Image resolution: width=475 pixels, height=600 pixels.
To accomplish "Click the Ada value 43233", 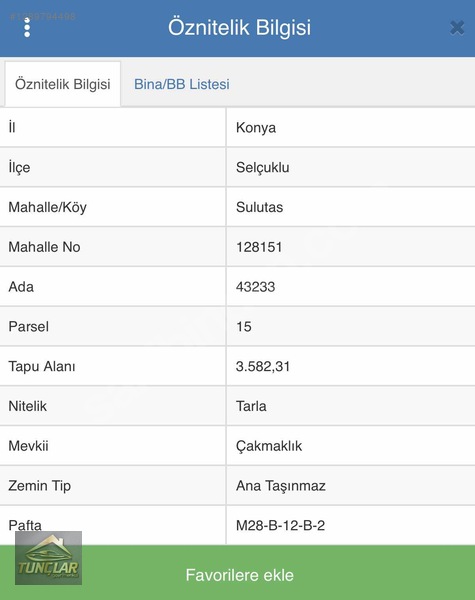I will [x=255, y=287].
